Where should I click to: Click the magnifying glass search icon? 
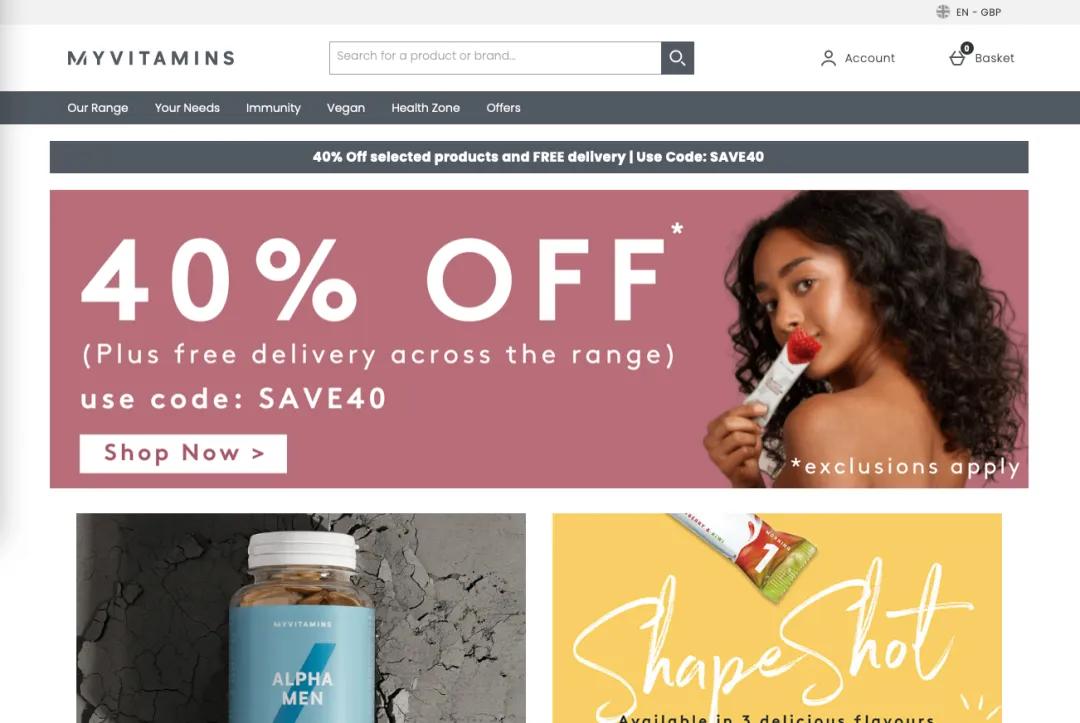pos(677,58)
